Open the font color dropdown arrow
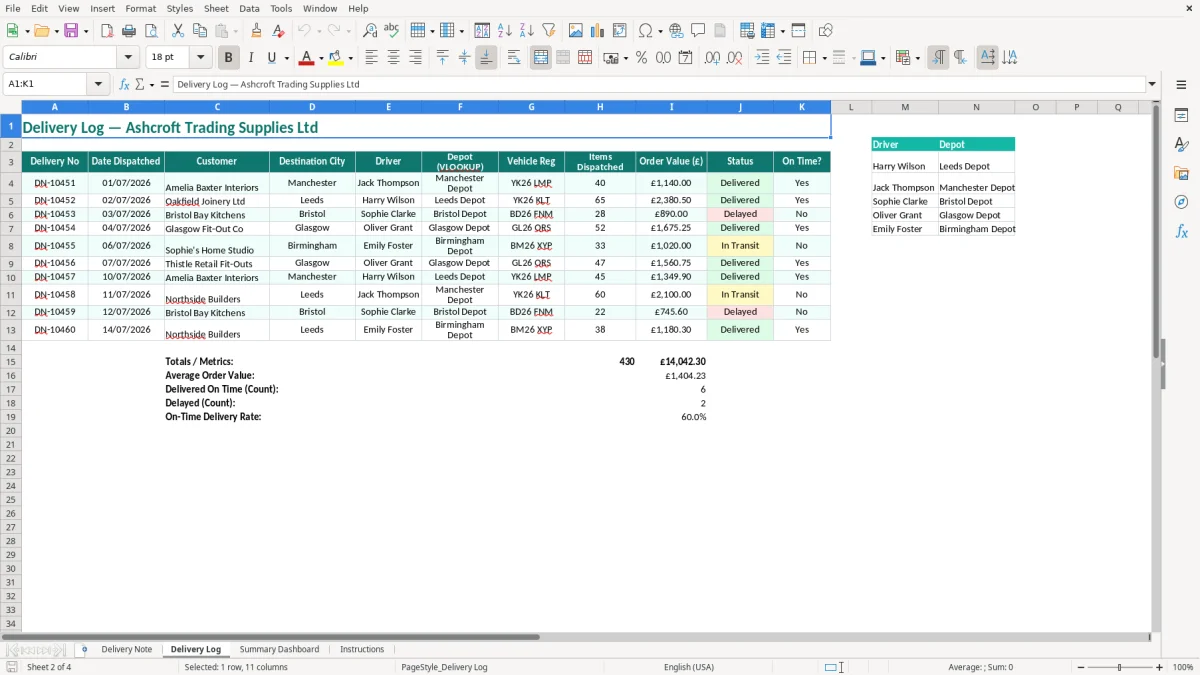 [321, 58]
